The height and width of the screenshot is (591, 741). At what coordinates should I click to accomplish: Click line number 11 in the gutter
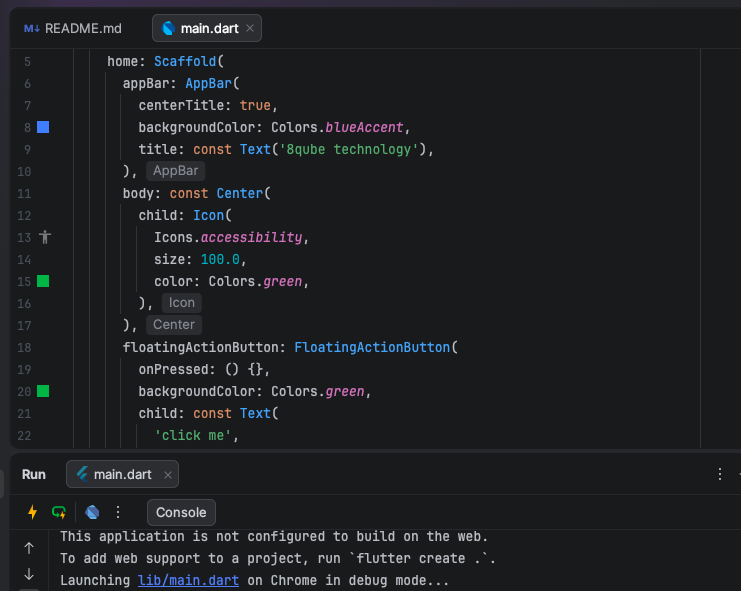click(x=24, y=194)
